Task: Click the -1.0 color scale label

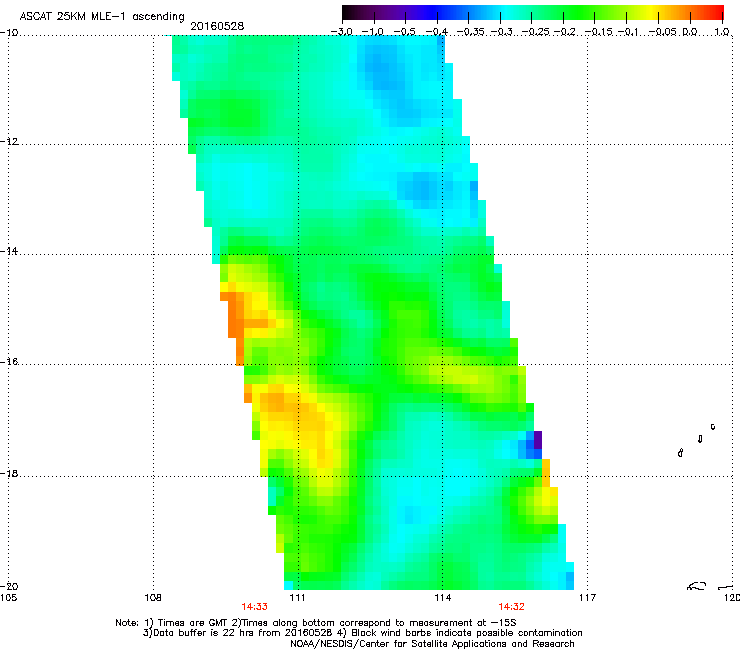Action: pyautogui.click(x=373, y=32)
